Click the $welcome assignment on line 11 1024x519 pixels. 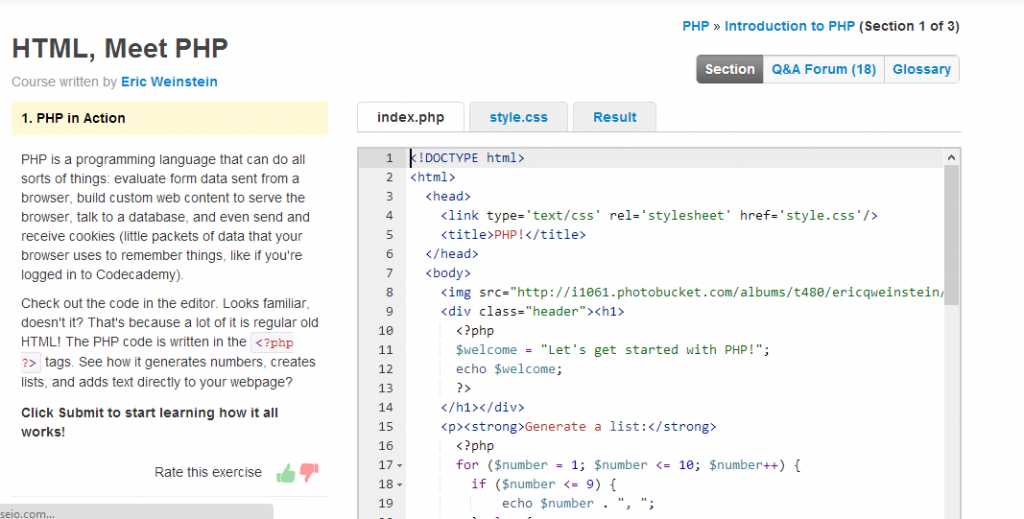coord(613,350)
